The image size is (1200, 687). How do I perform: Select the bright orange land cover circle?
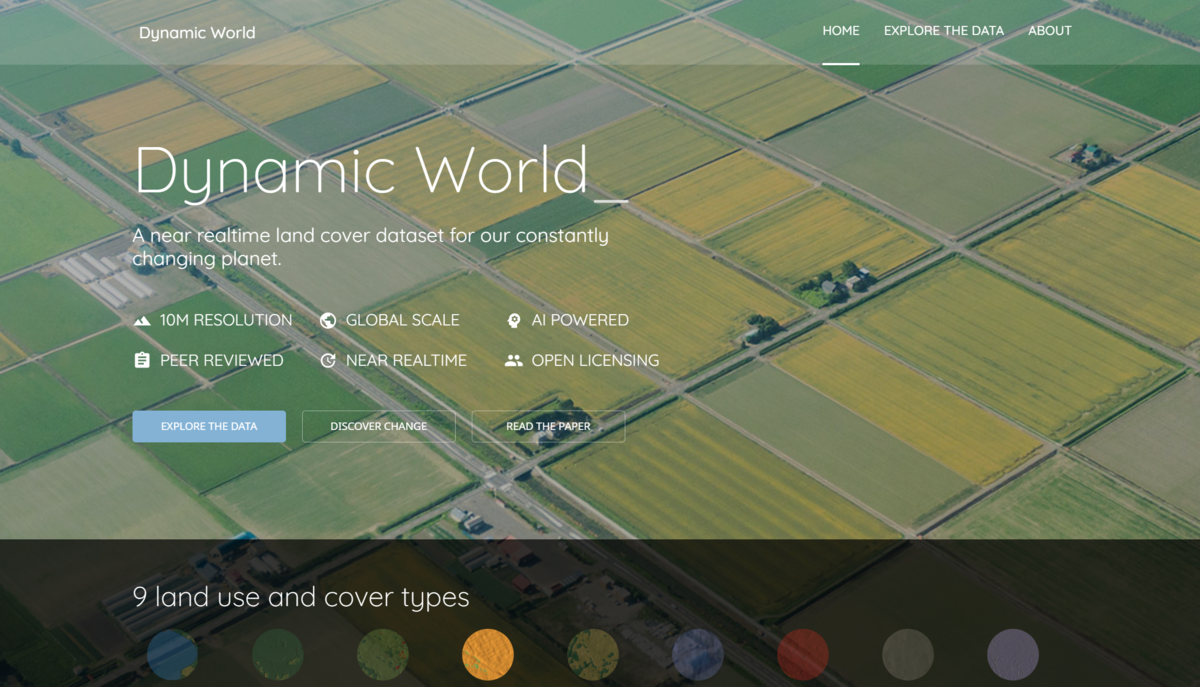click(488, 655)
